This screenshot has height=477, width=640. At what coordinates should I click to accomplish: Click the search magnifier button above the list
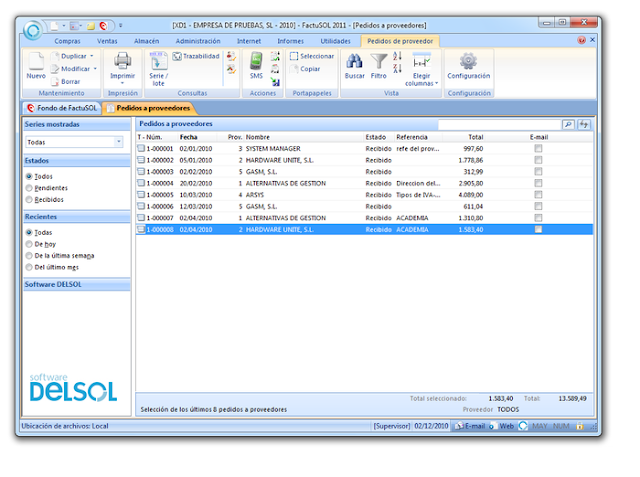pyautogui.click(x=568, y=124)
